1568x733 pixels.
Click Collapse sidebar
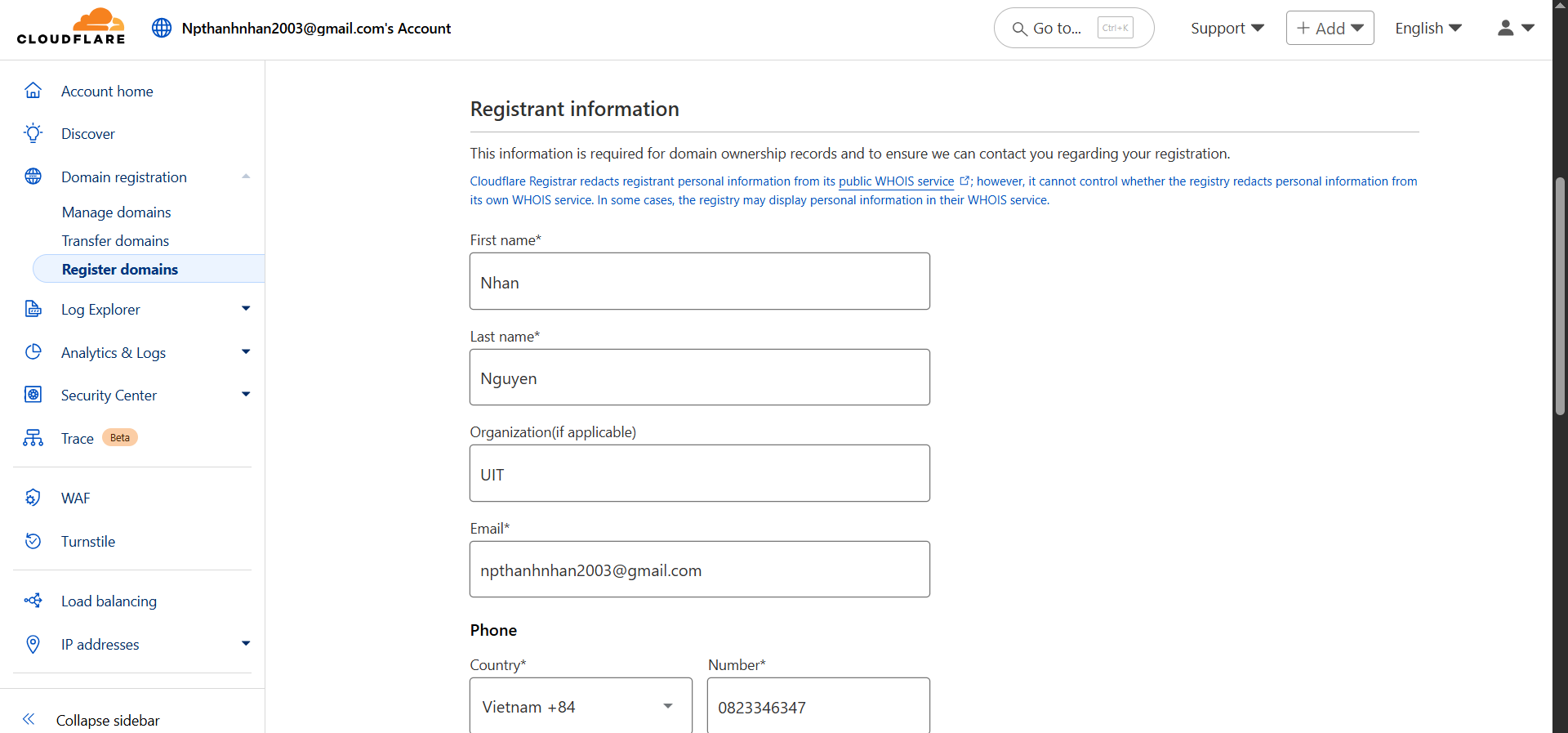point(108,720)
